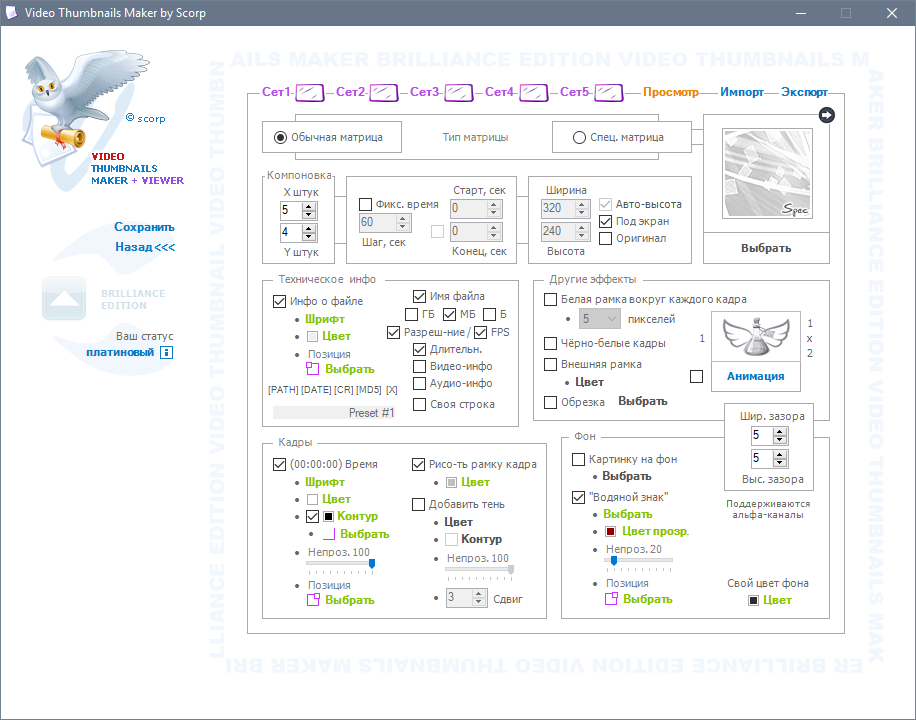Open the platinum status info icon
The height and width of the screenshot is (720, 916).
pos(167,352)
